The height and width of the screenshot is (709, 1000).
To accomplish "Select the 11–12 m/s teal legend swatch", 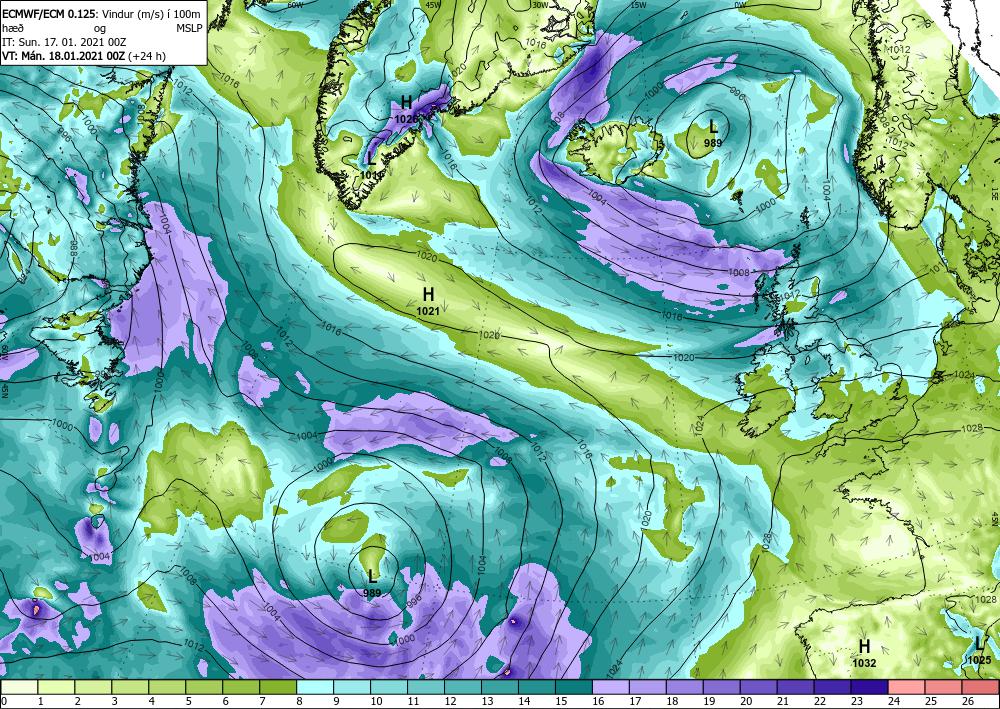I will click(x=427, y=687).
